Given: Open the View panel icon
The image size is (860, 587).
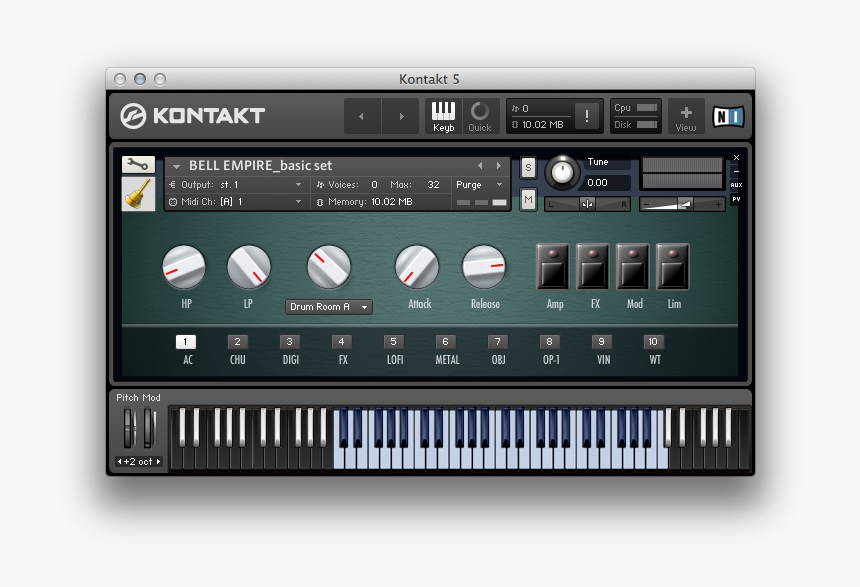Looking at the screenshot, I should (686, 115).
